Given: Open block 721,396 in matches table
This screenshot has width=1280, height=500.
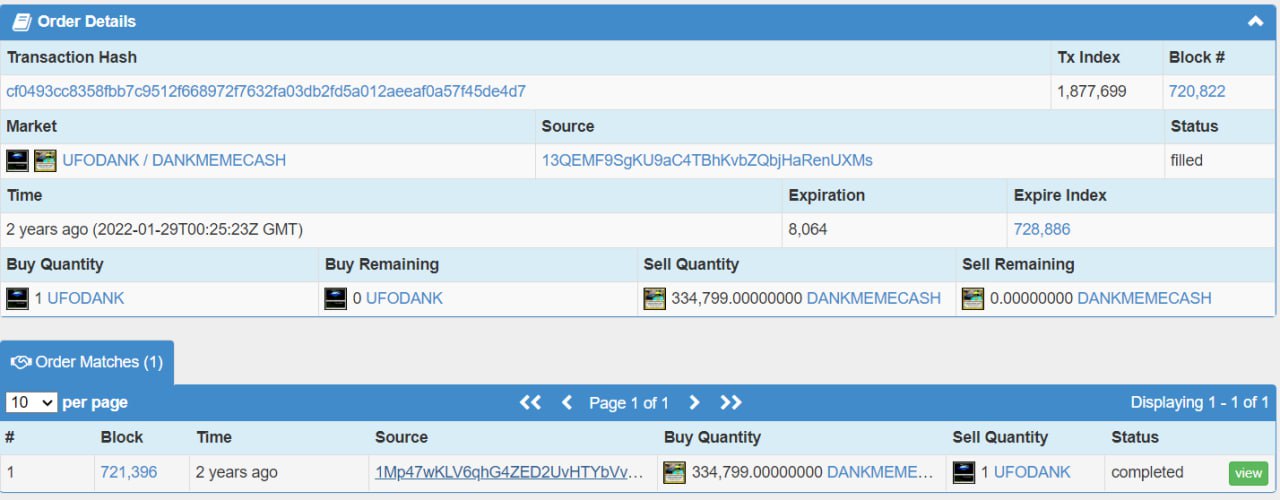Looking at the screenshot, I should (129, 472).
